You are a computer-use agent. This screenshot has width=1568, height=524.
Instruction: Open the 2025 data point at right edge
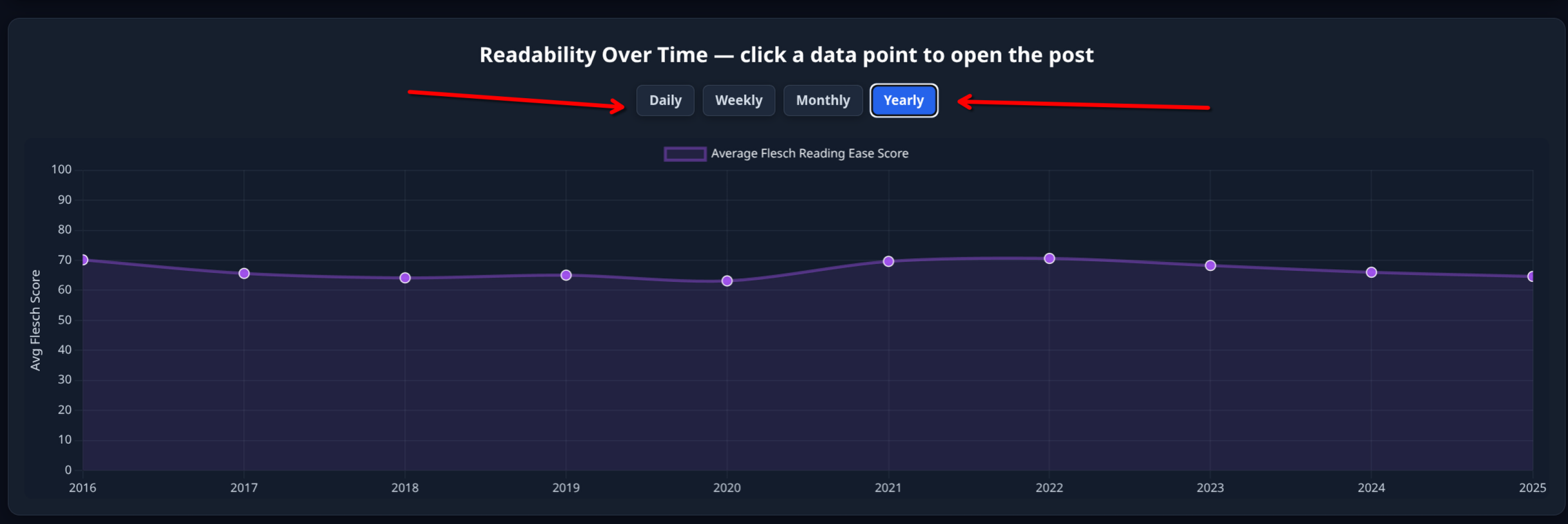tap(1531, 277)
